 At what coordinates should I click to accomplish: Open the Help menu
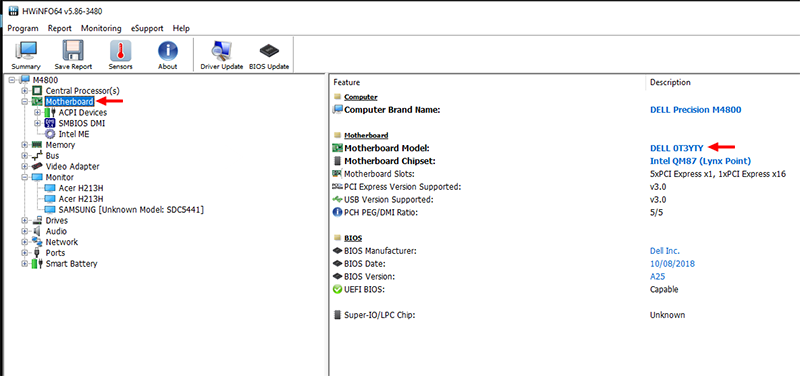[181, 29]
